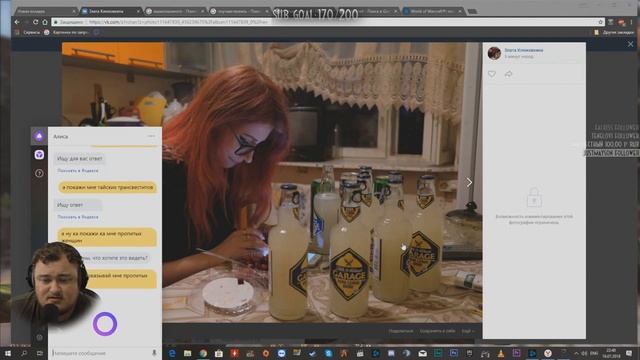640x360 pixels.
Task: Open the "Картинки по запр..." bookmark
Action: 66,32
